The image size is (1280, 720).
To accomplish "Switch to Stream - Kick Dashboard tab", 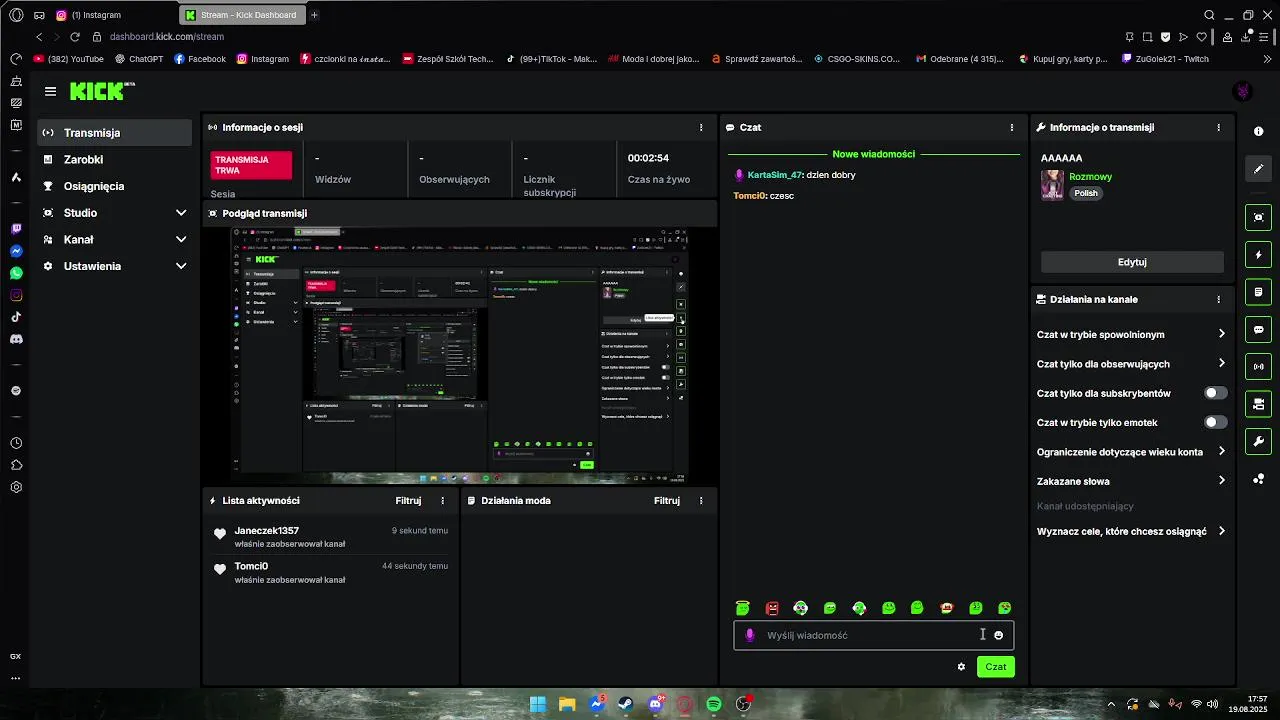I will click(x=242, y=15).
